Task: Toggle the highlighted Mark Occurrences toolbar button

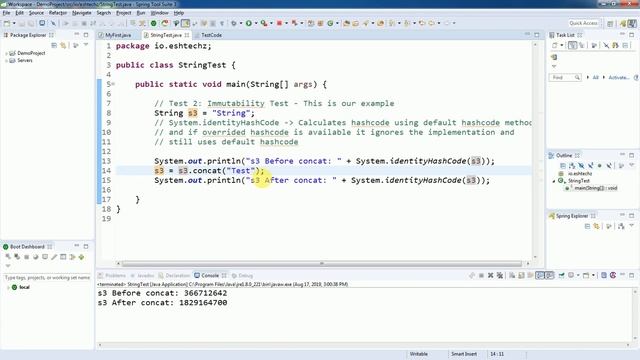Action: tap(185, 23)
